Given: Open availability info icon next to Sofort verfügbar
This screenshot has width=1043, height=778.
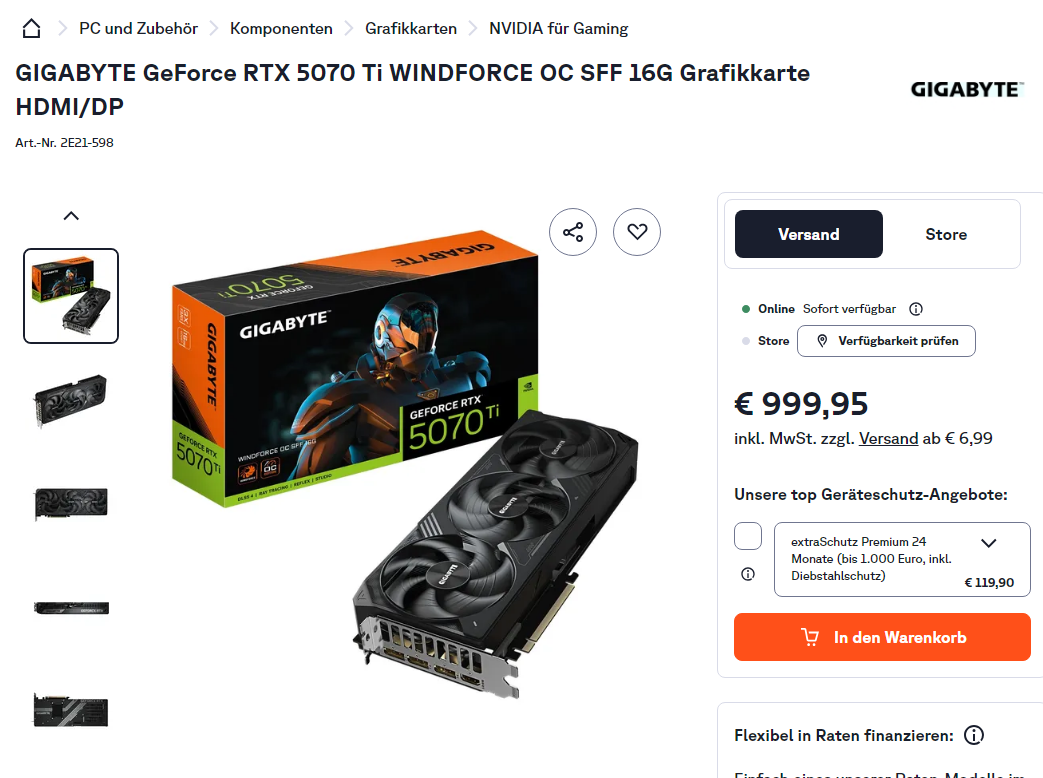Looking at the screenshot, I should tap(916, 309).
